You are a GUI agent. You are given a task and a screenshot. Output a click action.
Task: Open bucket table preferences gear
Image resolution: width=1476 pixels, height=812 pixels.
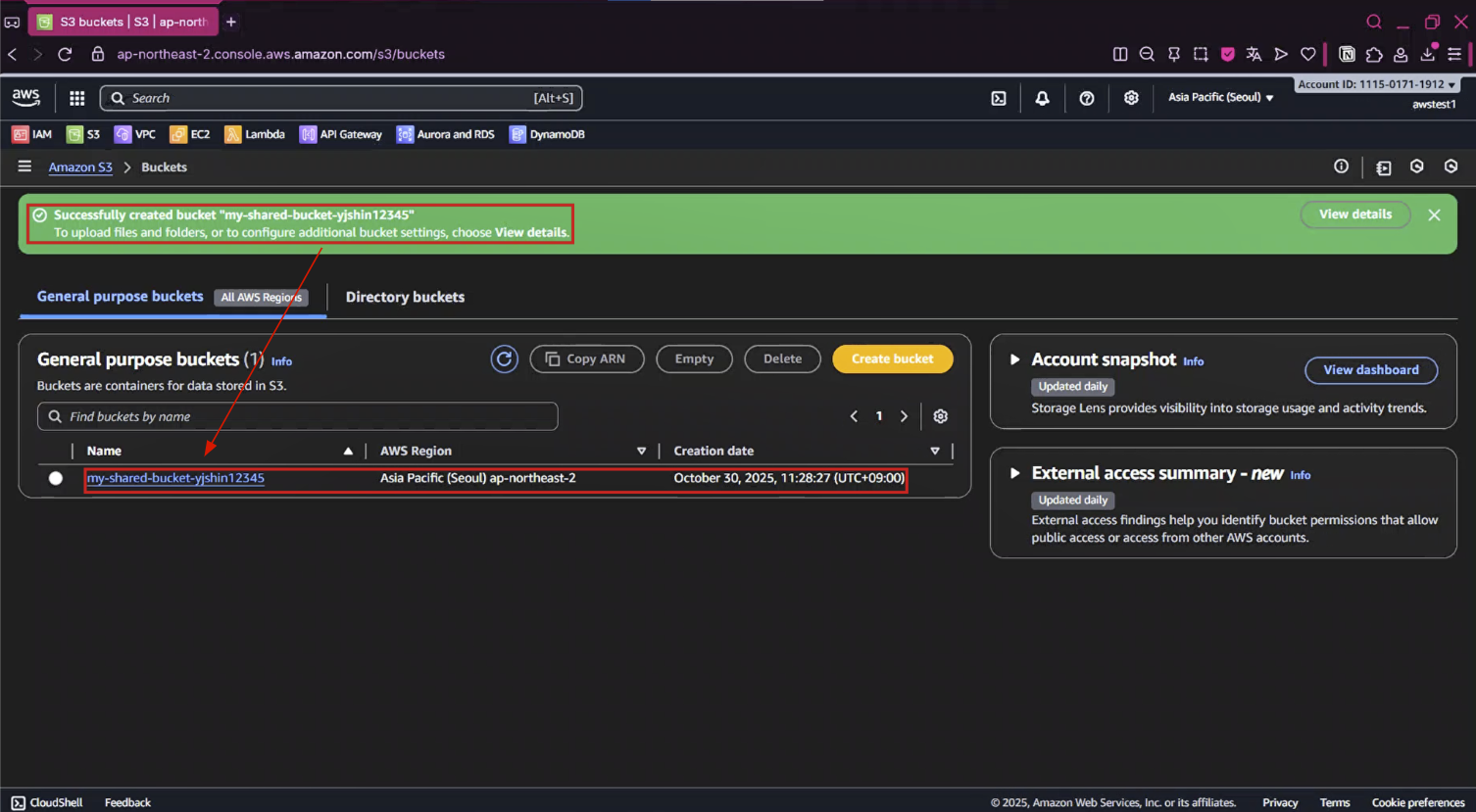tap(941, 416)
